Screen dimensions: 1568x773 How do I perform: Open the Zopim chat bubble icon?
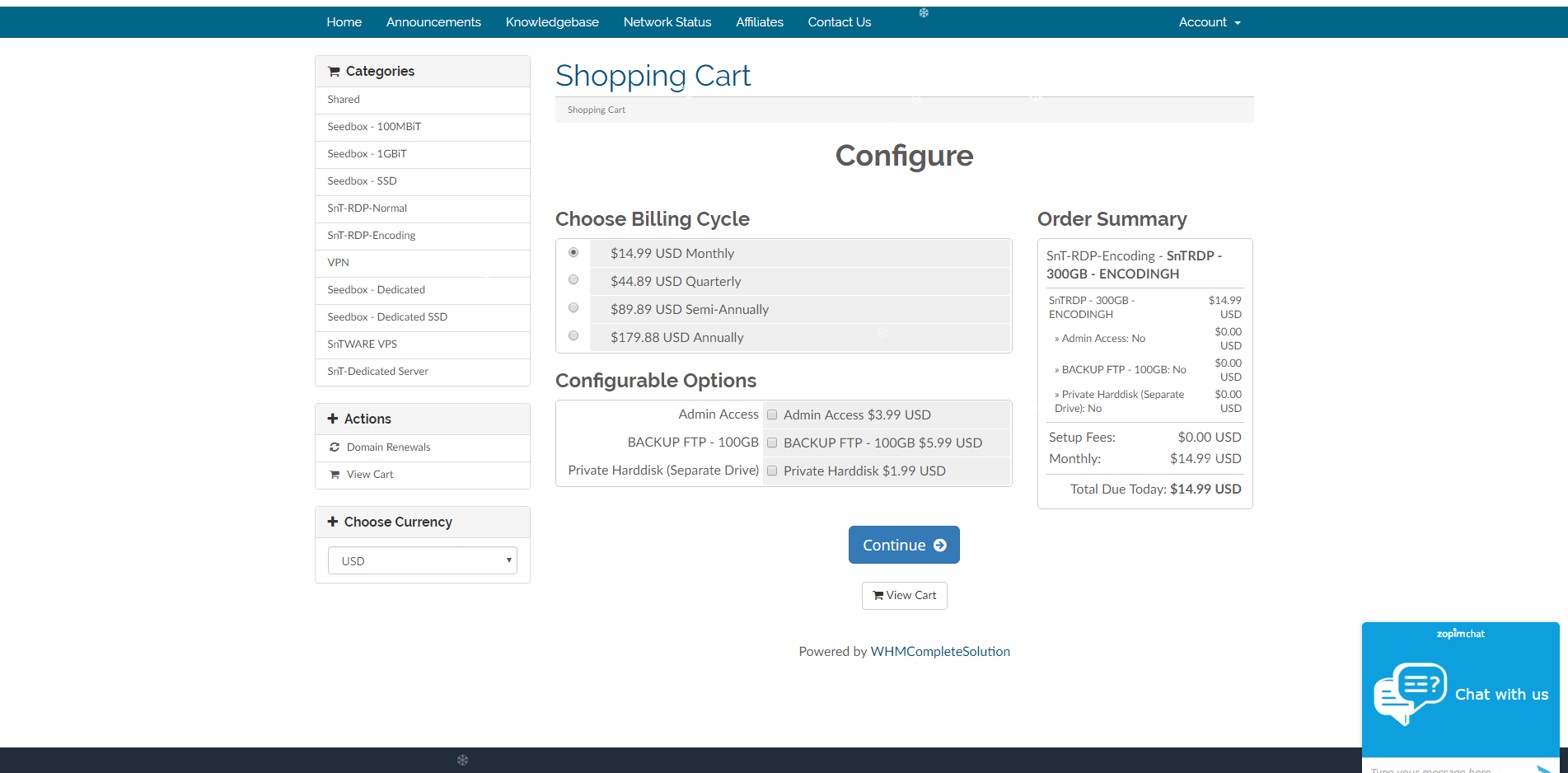[x=1410, y=694]
